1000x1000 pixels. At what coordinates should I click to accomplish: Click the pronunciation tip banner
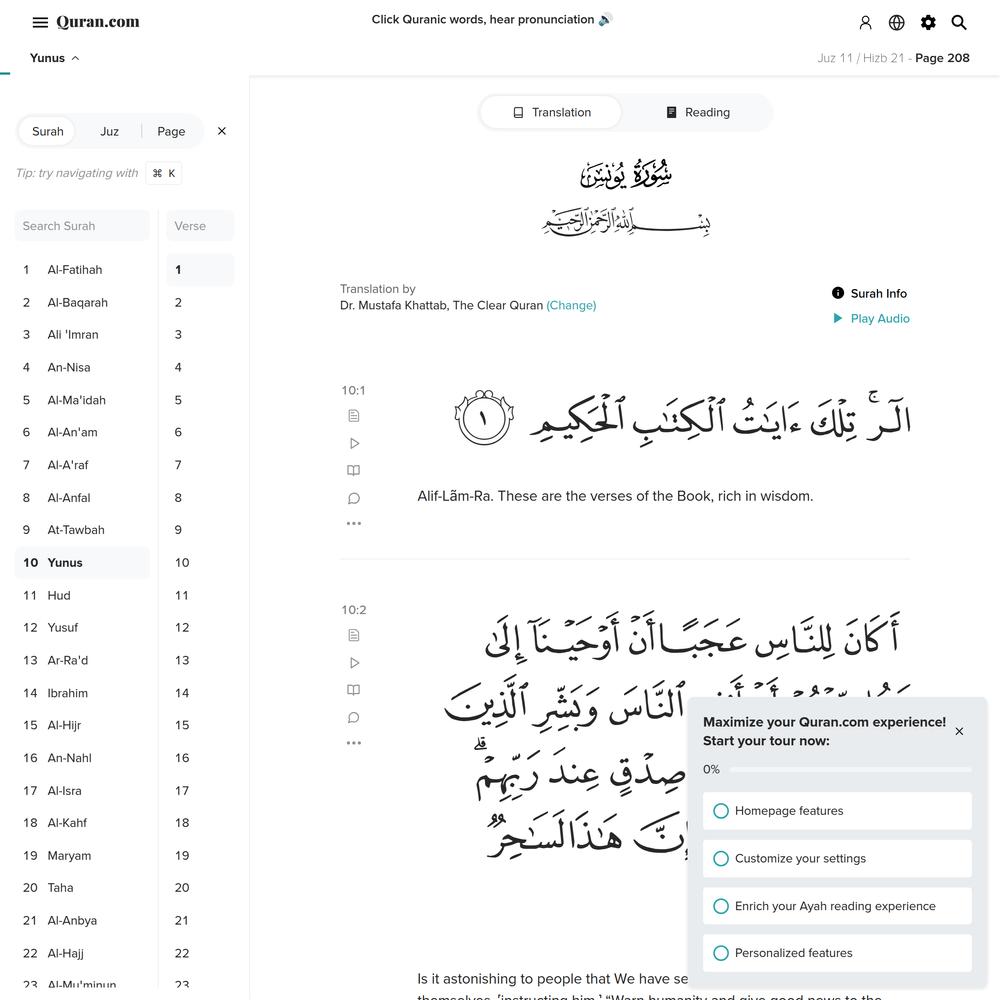[x=492, y=20]
